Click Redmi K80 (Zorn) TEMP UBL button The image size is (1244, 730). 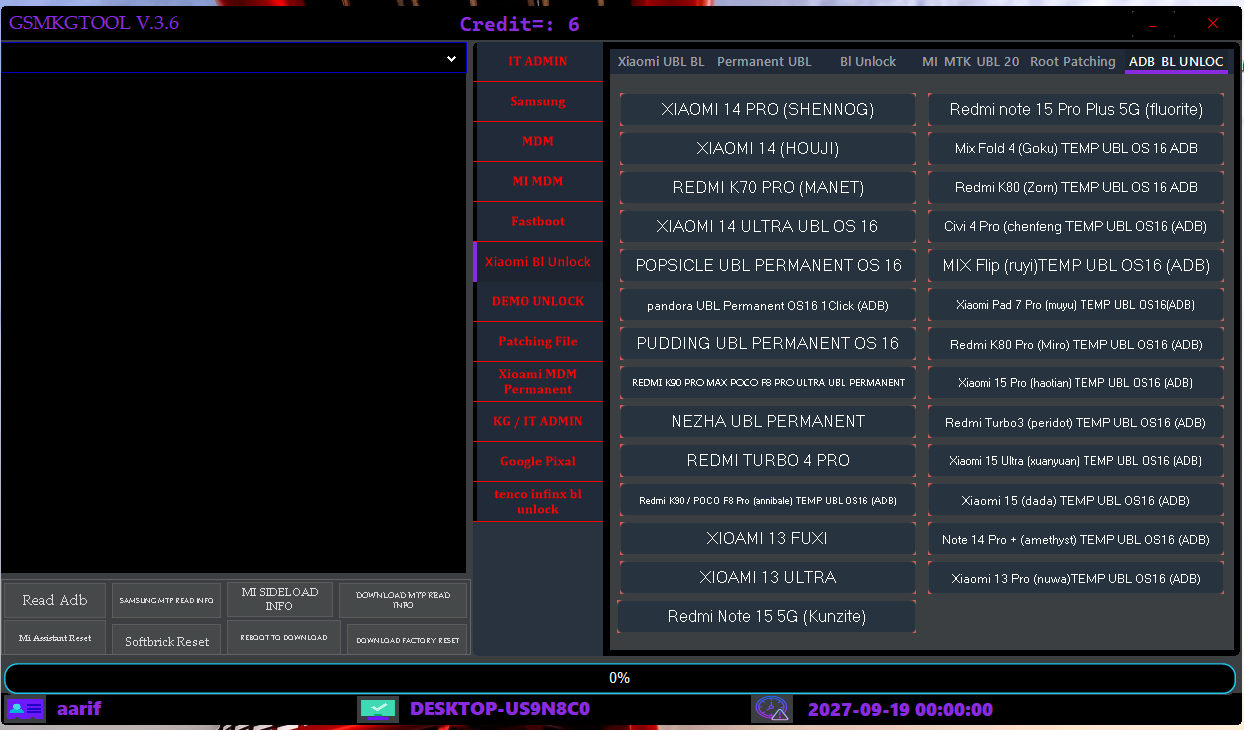point(1076,188)
